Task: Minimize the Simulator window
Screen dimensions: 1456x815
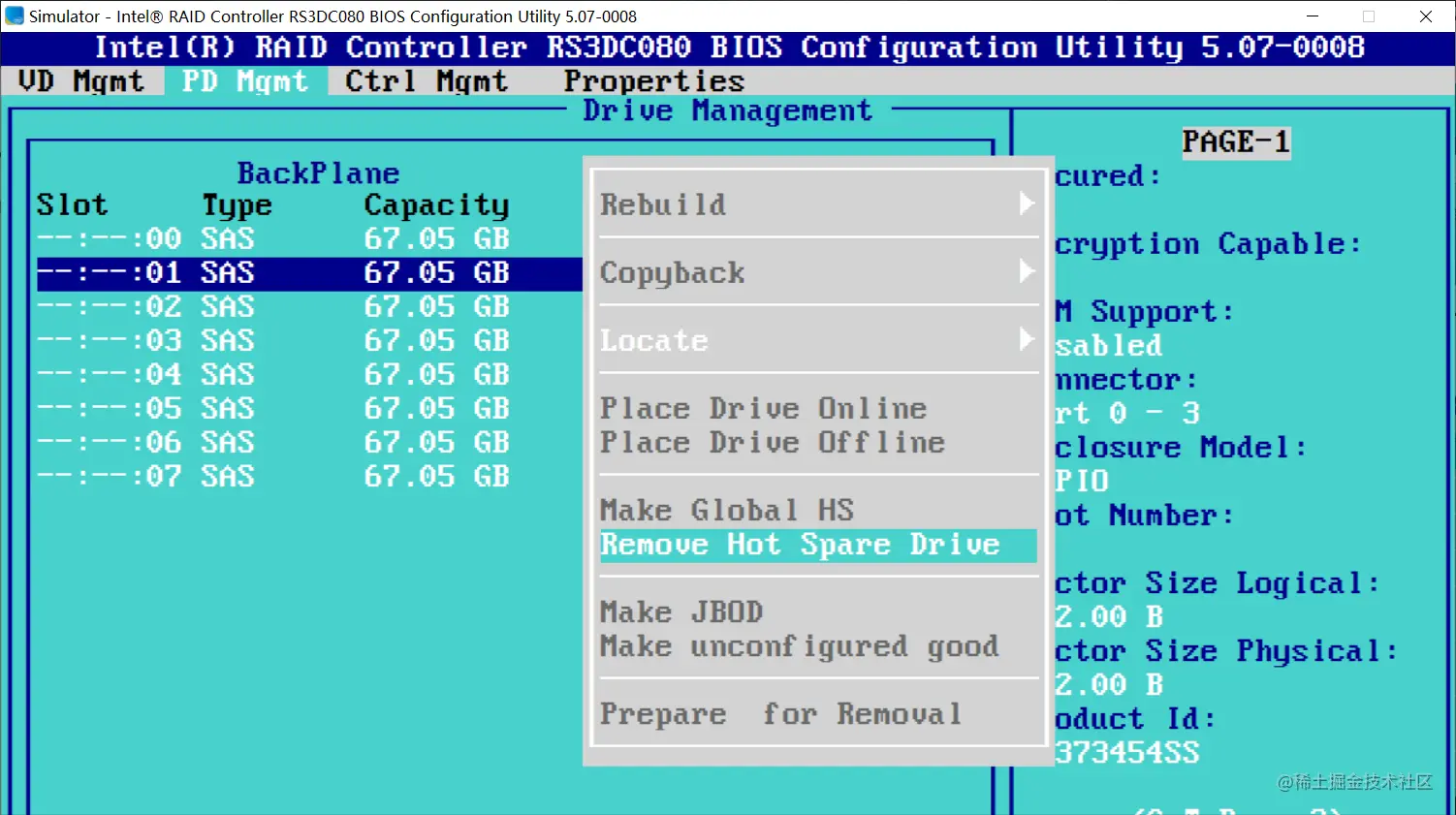Action: (1313, 16)
